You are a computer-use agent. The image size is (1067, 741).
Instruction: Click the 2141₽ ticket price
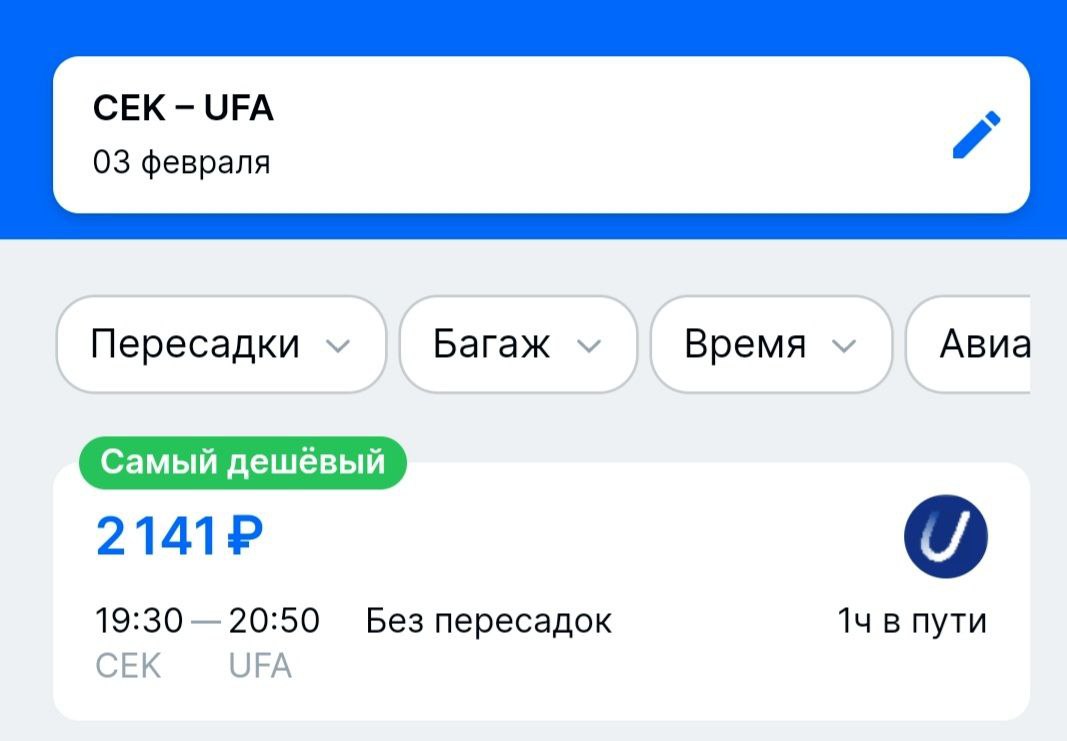pyautogui.click(x=180, y=538)
